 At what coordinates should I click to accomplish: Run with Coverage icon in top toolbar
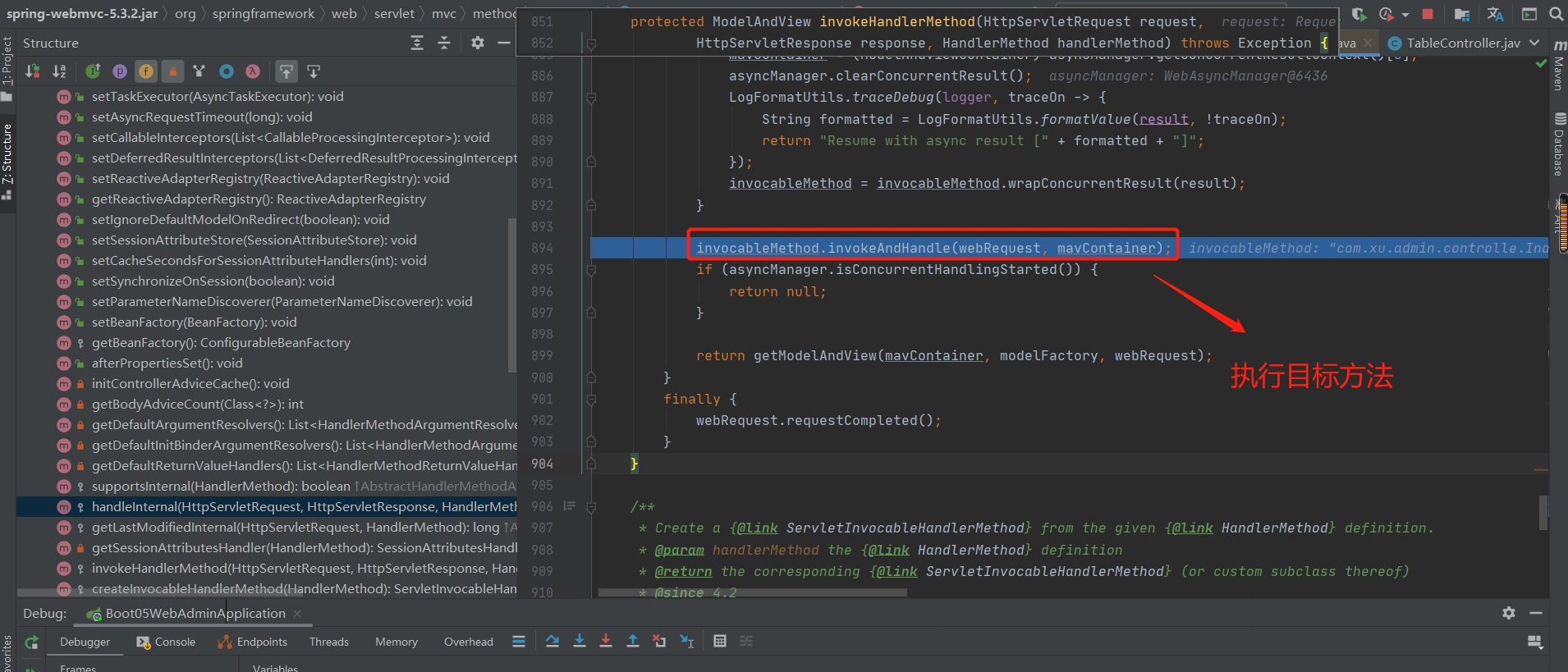point(1359,14)
